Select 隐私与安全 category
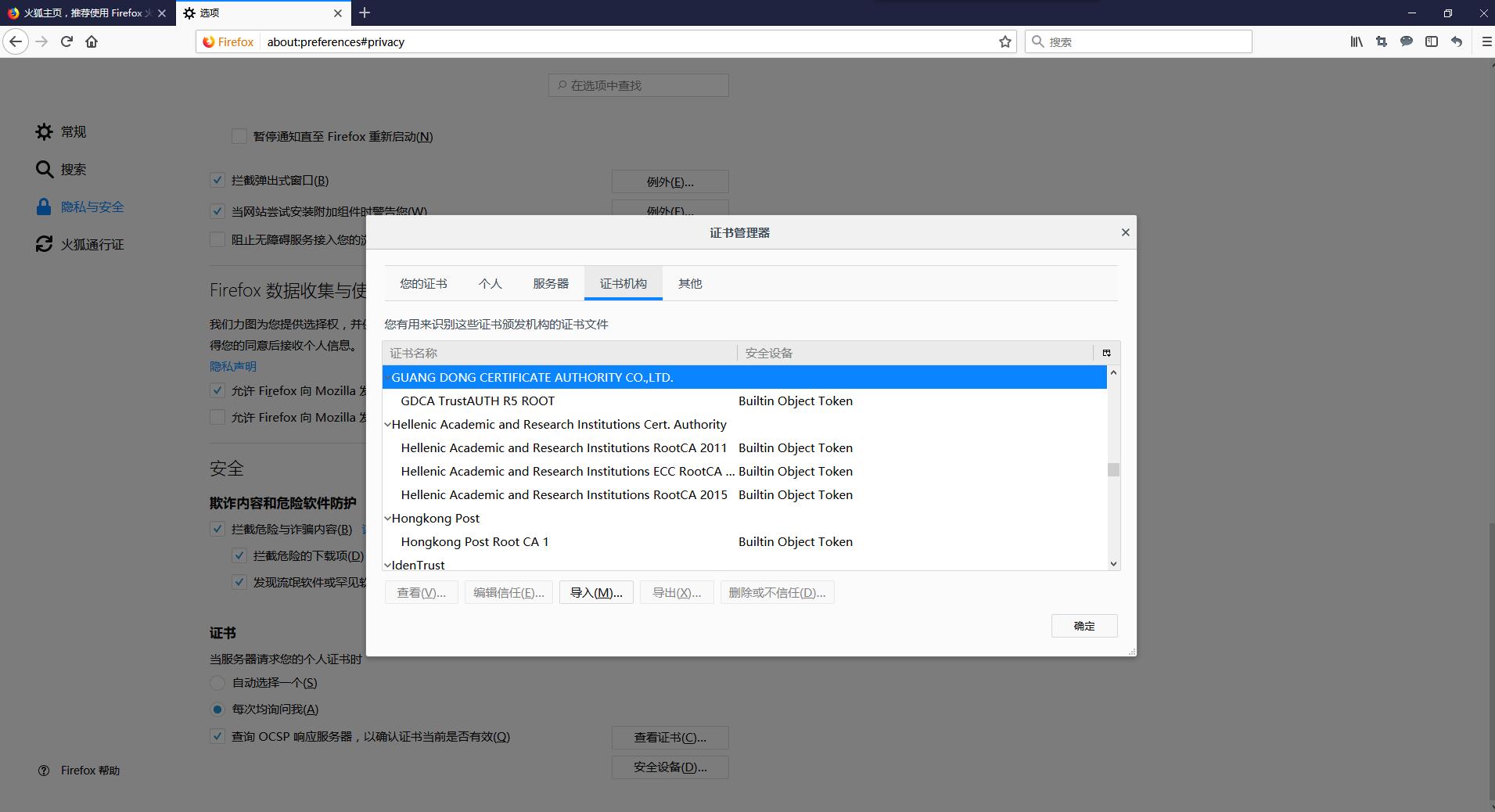The width and height of the screenshot is (1495, 812). (80, 207)
